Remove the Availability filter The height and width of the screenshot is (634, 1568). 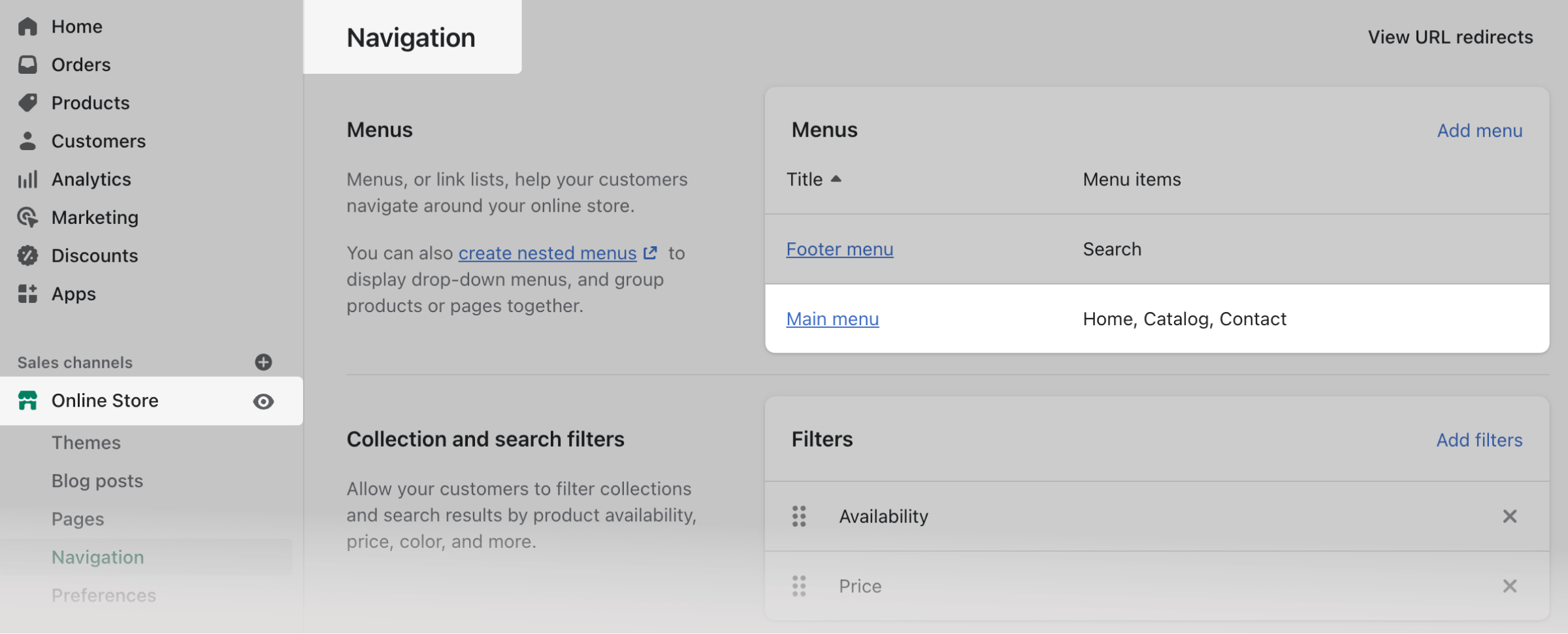pyautogui.click(x=1510, y=516)
